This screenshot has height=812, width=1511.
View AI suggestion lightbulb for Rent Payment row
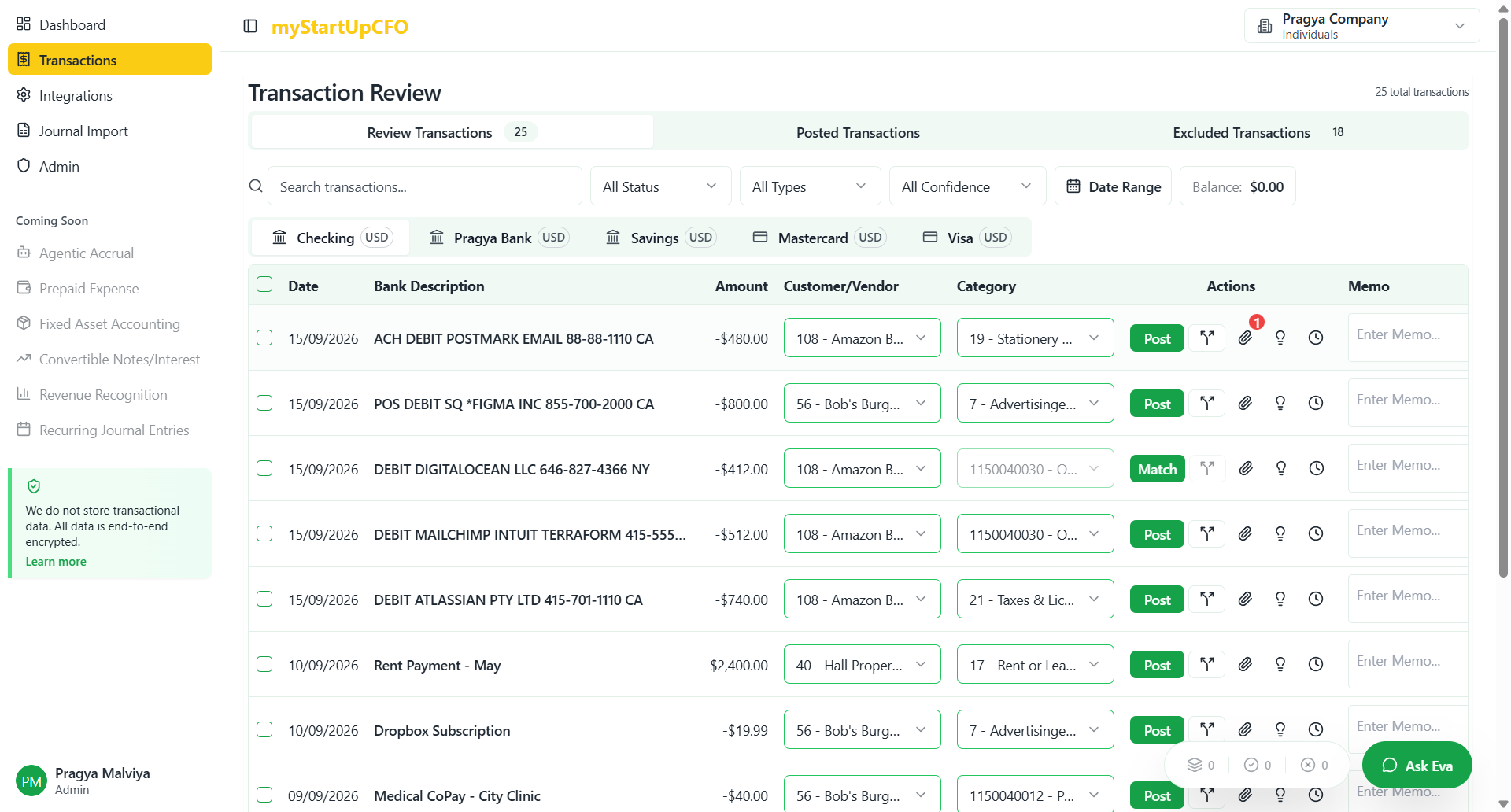(x=1280, y=664)
